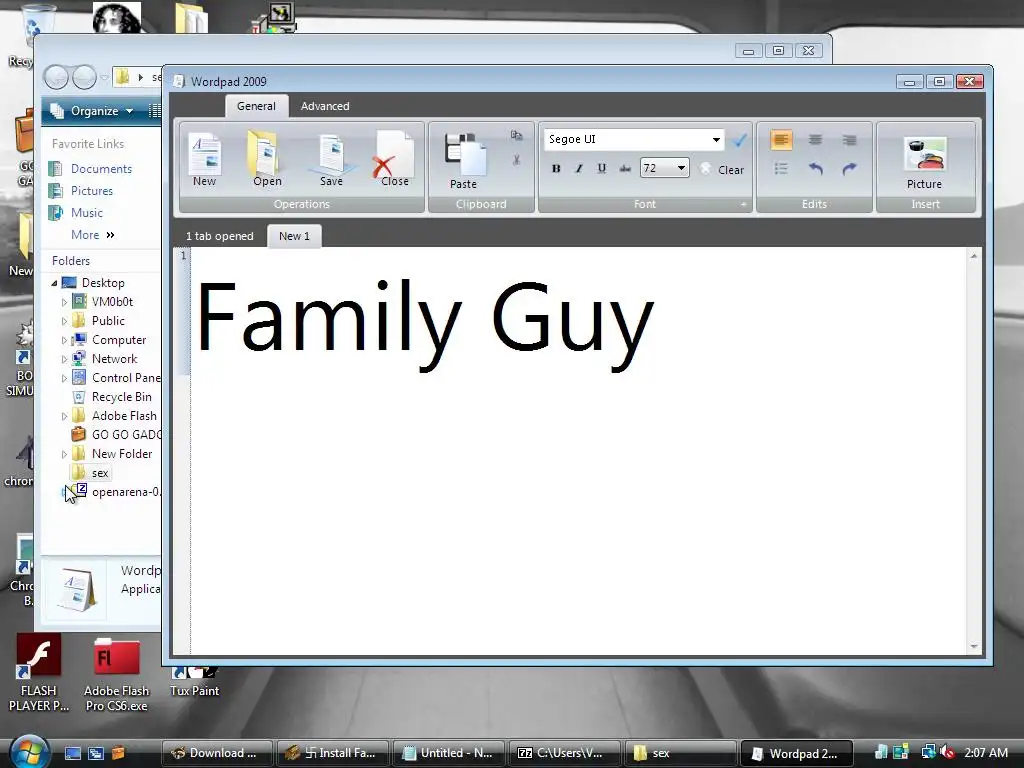1024x768 pixels.
Task: Click the '1 tab opened' label
Action: [x=219, y=236]
